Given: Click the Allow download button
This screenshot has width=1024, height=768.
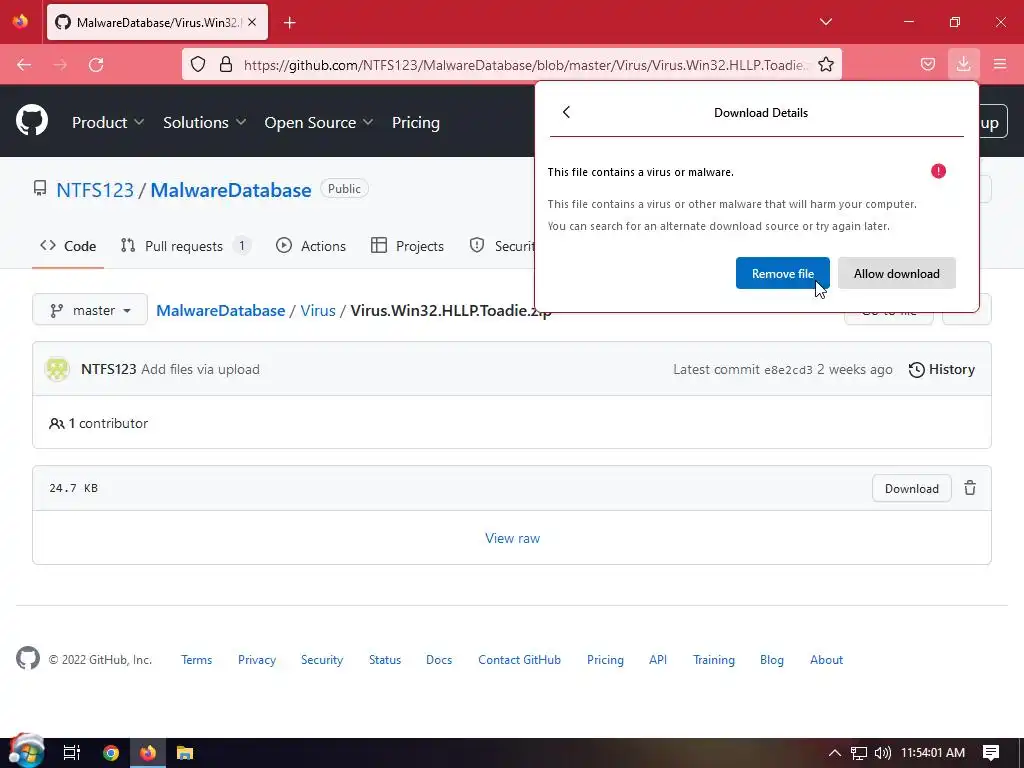Looking at the screenshot, I should tap(896, 273).
